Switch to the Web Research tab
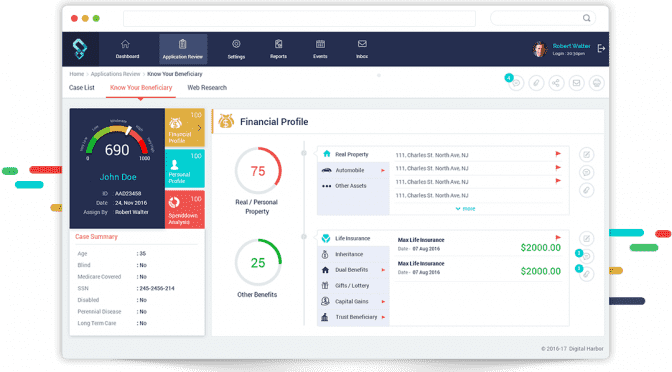This screenshot has height=372, width=672. 207,87
